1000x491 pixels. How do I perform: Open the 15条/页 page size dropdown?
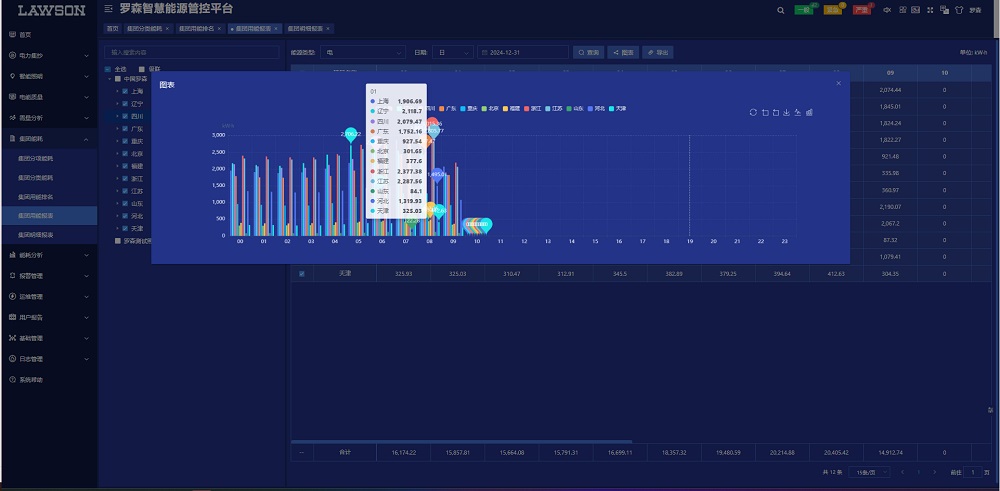[869, 473]
